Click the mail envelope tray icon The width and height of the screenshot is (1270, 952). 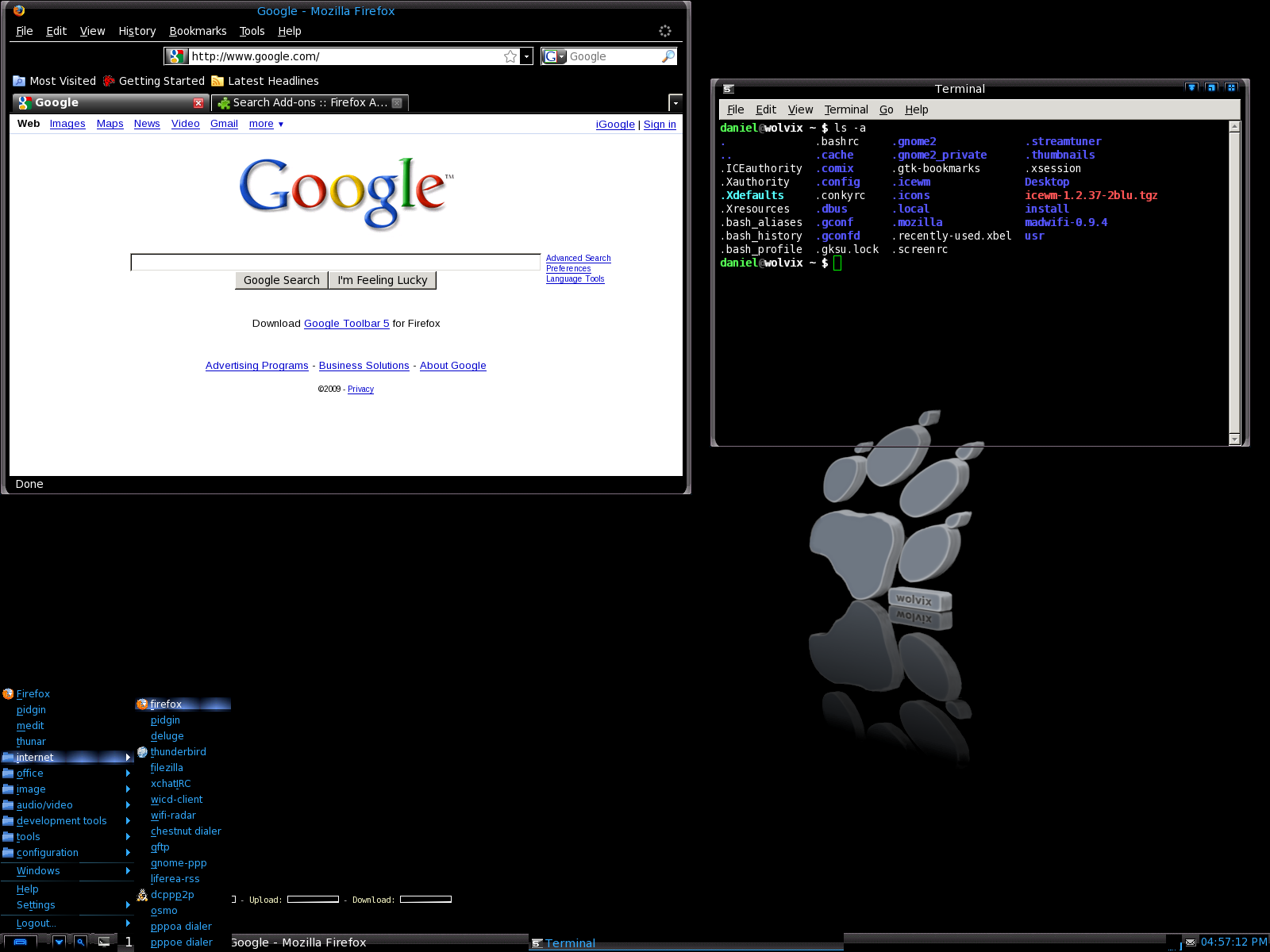[1191, 942]
